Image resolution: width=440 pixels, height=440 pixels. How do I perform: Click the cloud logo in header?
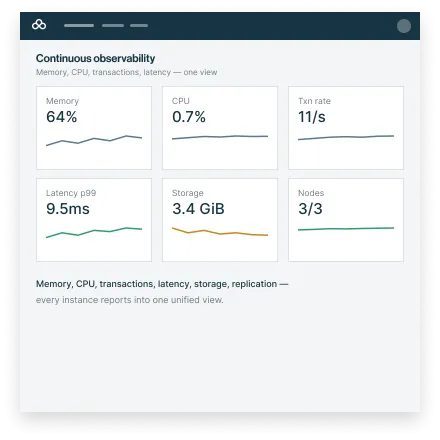[39, 25]
